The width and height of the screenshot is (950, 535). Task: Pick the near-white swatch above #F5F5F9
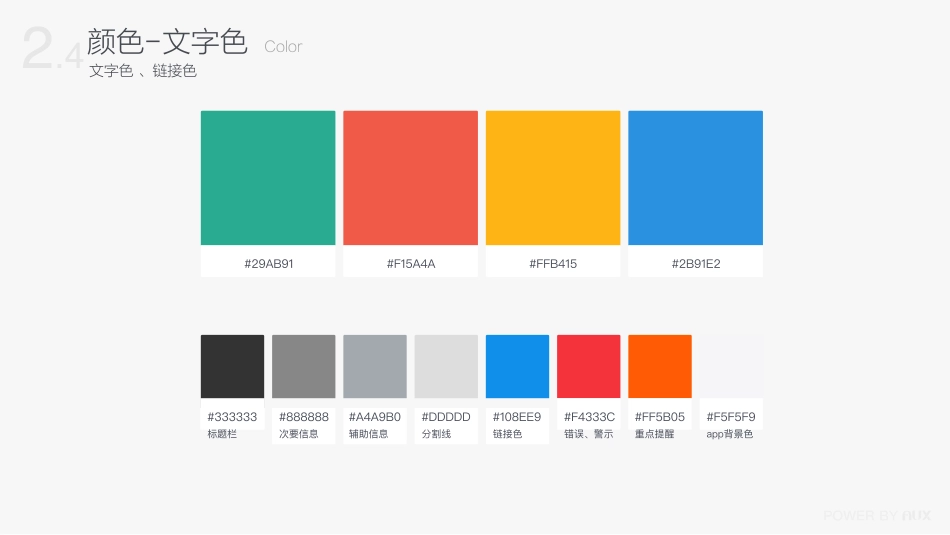(731, 366)
